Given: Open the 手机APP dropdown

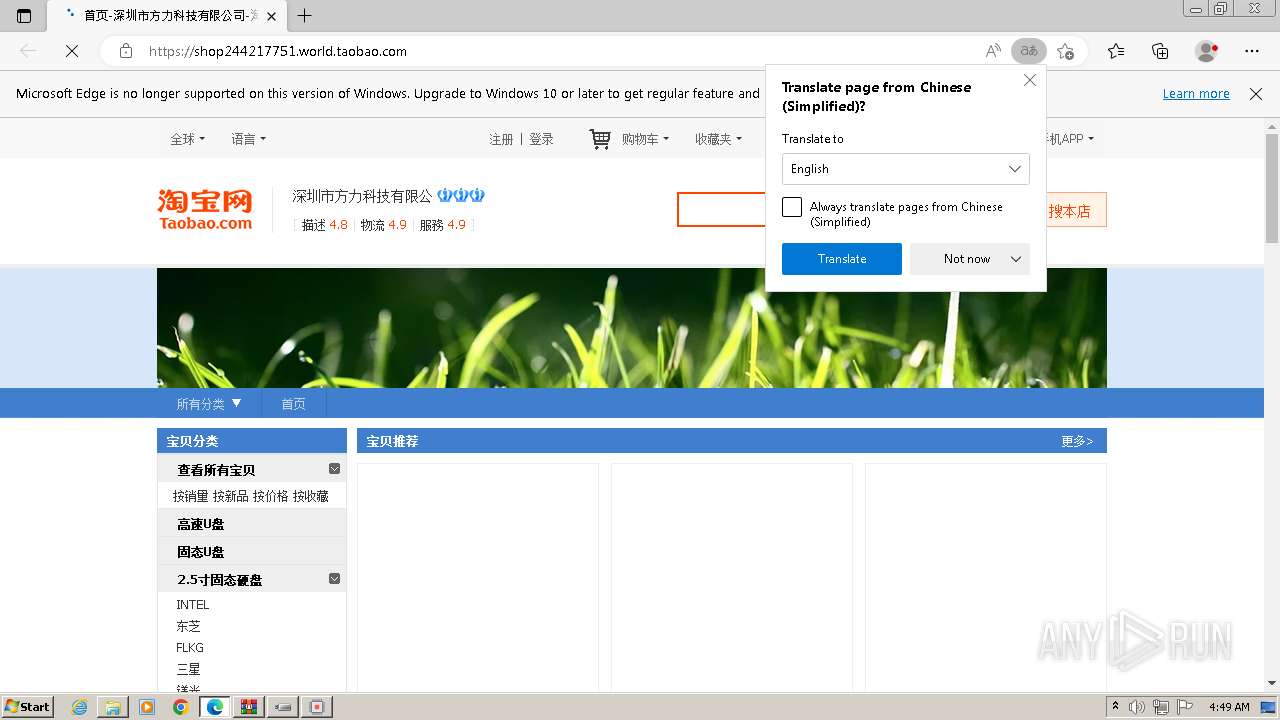Looking at the screenshot, I should [1068, 139].
